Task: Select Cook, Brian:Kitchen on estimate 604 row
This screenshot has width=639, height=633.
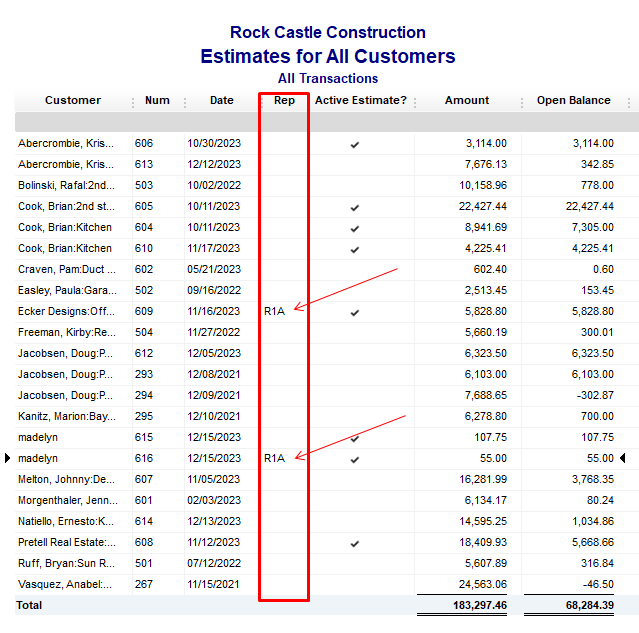Action: (x=65, y=227)
